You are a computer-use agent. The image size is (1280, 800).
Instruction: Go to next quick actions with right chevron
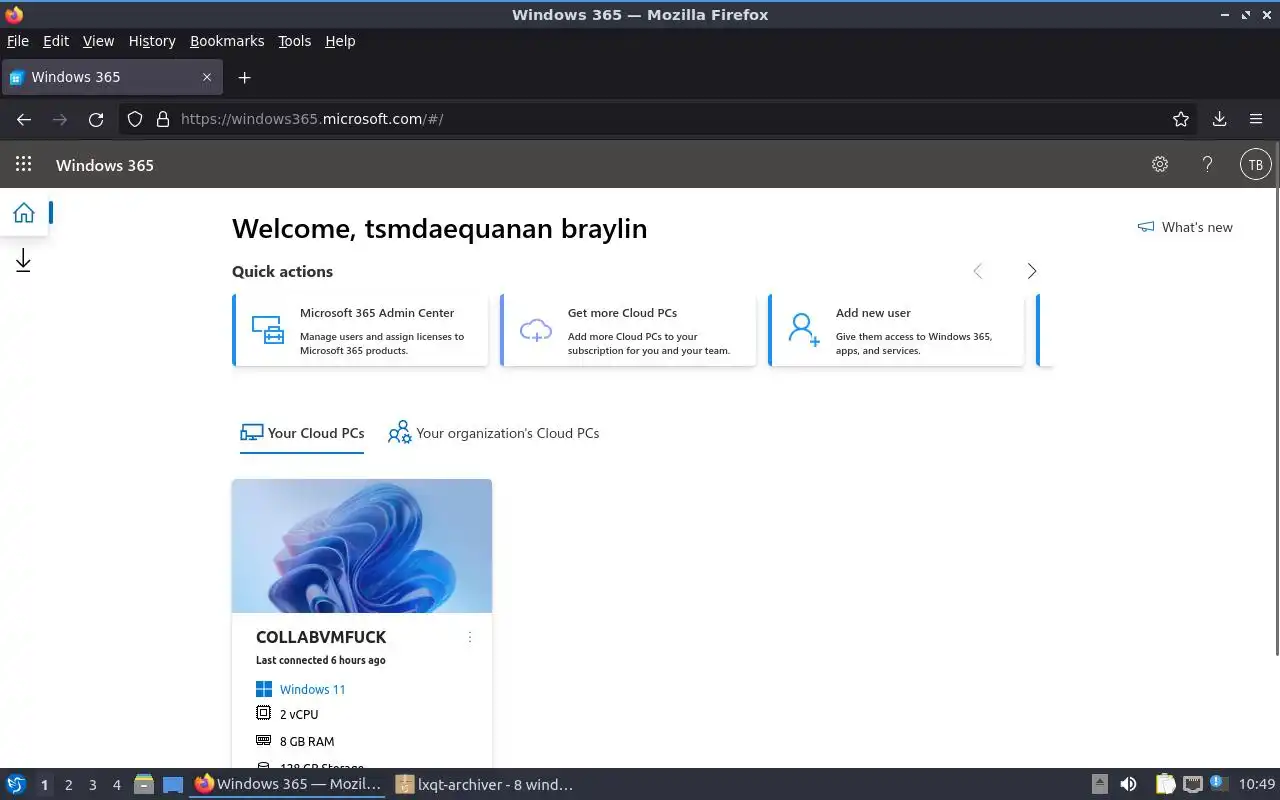pos(1032,271)
